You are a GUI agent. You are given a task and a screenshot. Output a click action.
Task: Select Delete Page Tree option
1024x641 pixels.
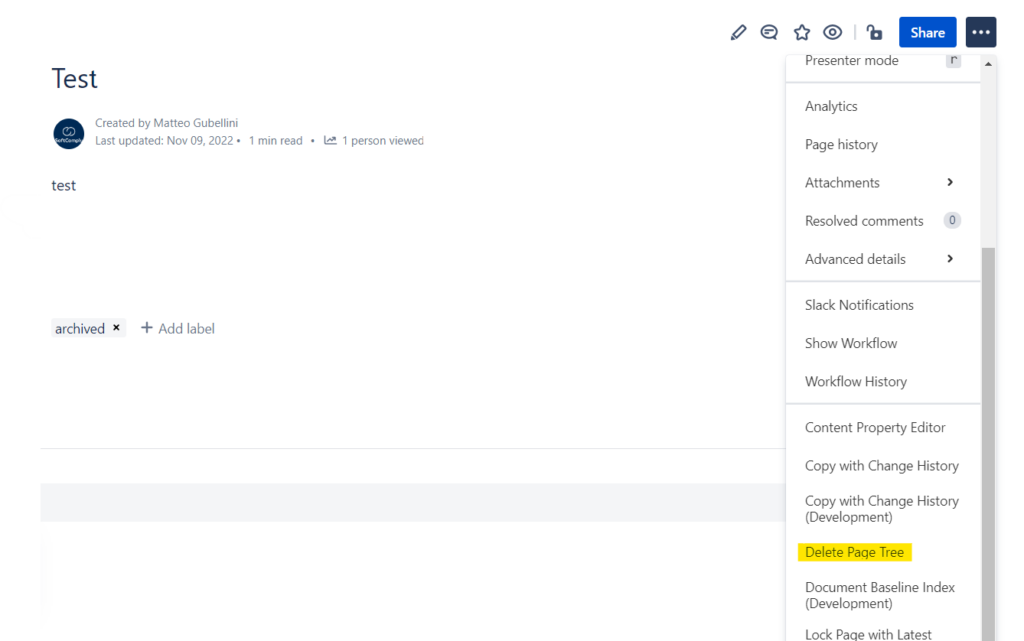click(x=854, y=552)
